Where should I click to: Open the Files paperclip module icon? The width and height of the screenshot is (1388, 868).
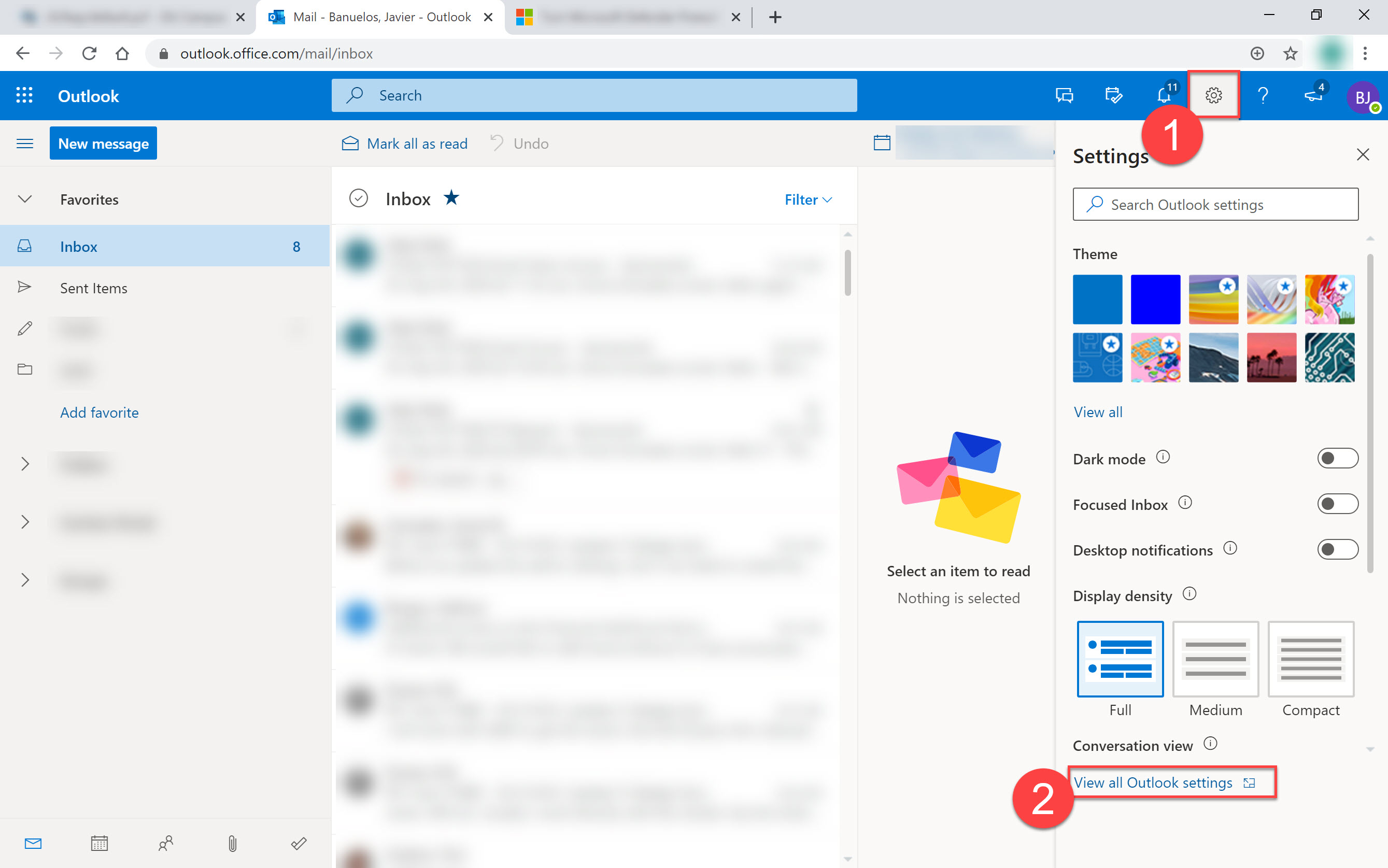(233, 843)
